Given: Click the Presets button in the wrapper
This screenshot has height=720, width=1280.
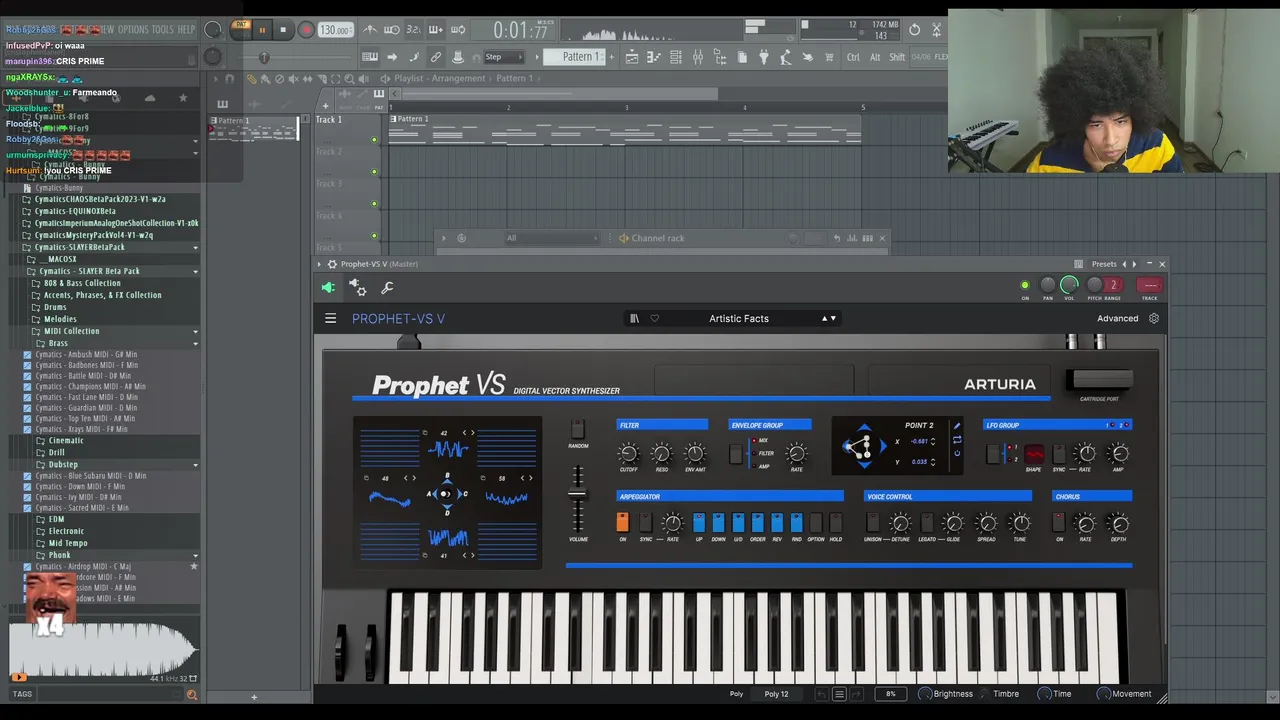Looking at the screenshot, I should 1104,264.
